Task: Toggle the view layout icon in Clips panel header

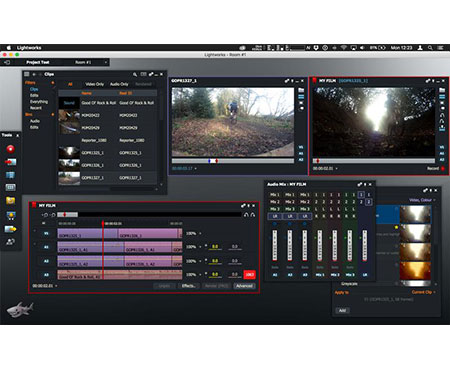Action: (143, 74)
